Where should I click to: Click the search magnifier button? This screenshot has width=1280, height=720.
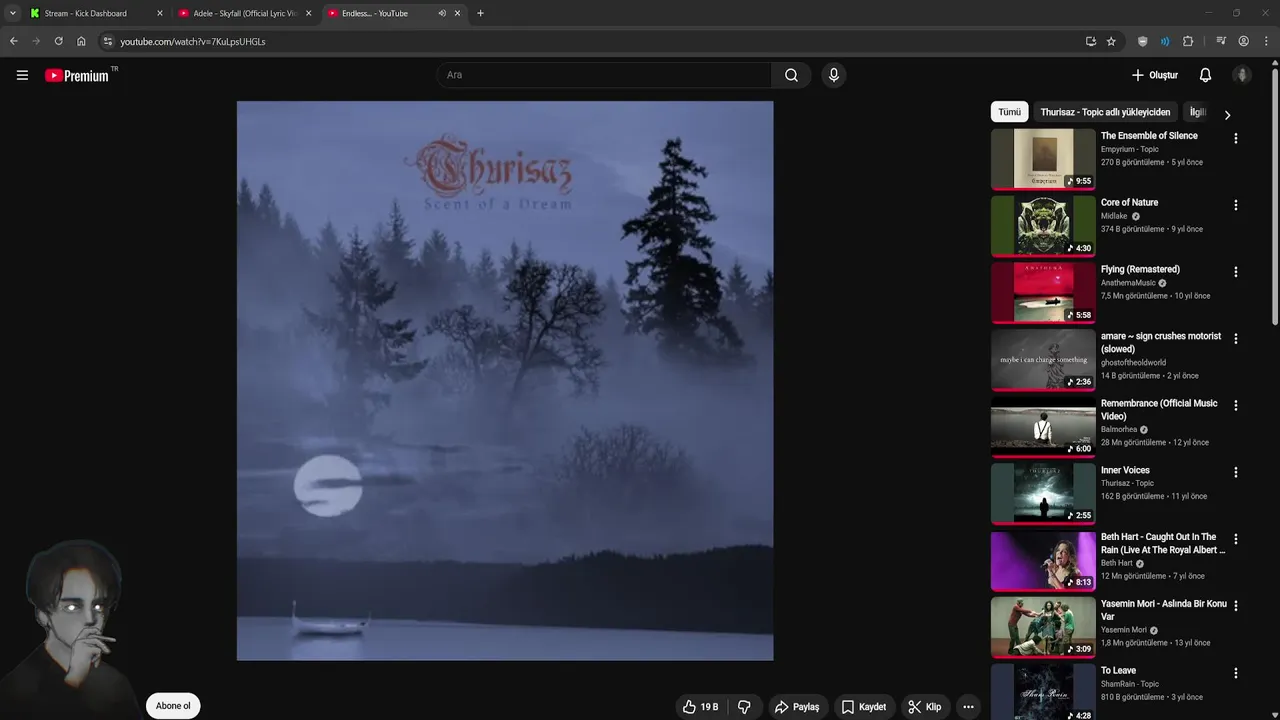[x=791, y=75]
